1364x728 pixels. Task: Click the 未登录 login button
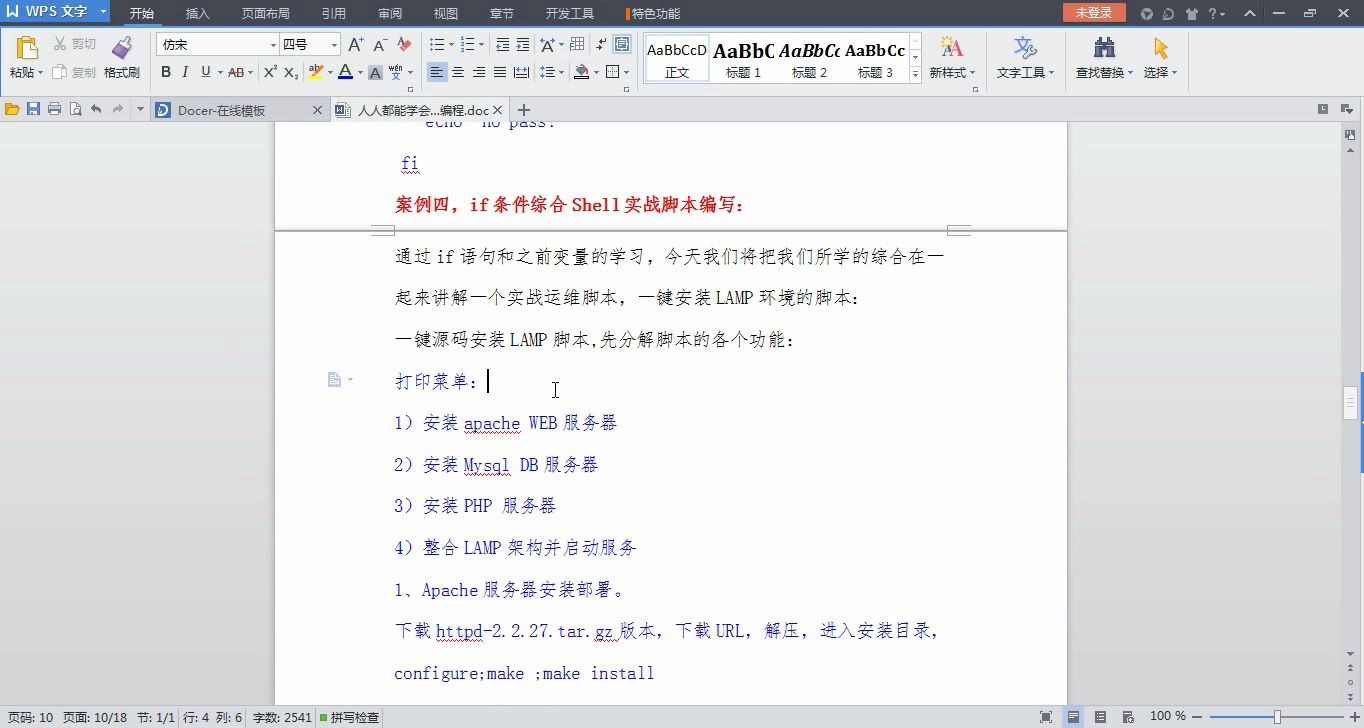pyautogui.click(x=1093, y=12)
